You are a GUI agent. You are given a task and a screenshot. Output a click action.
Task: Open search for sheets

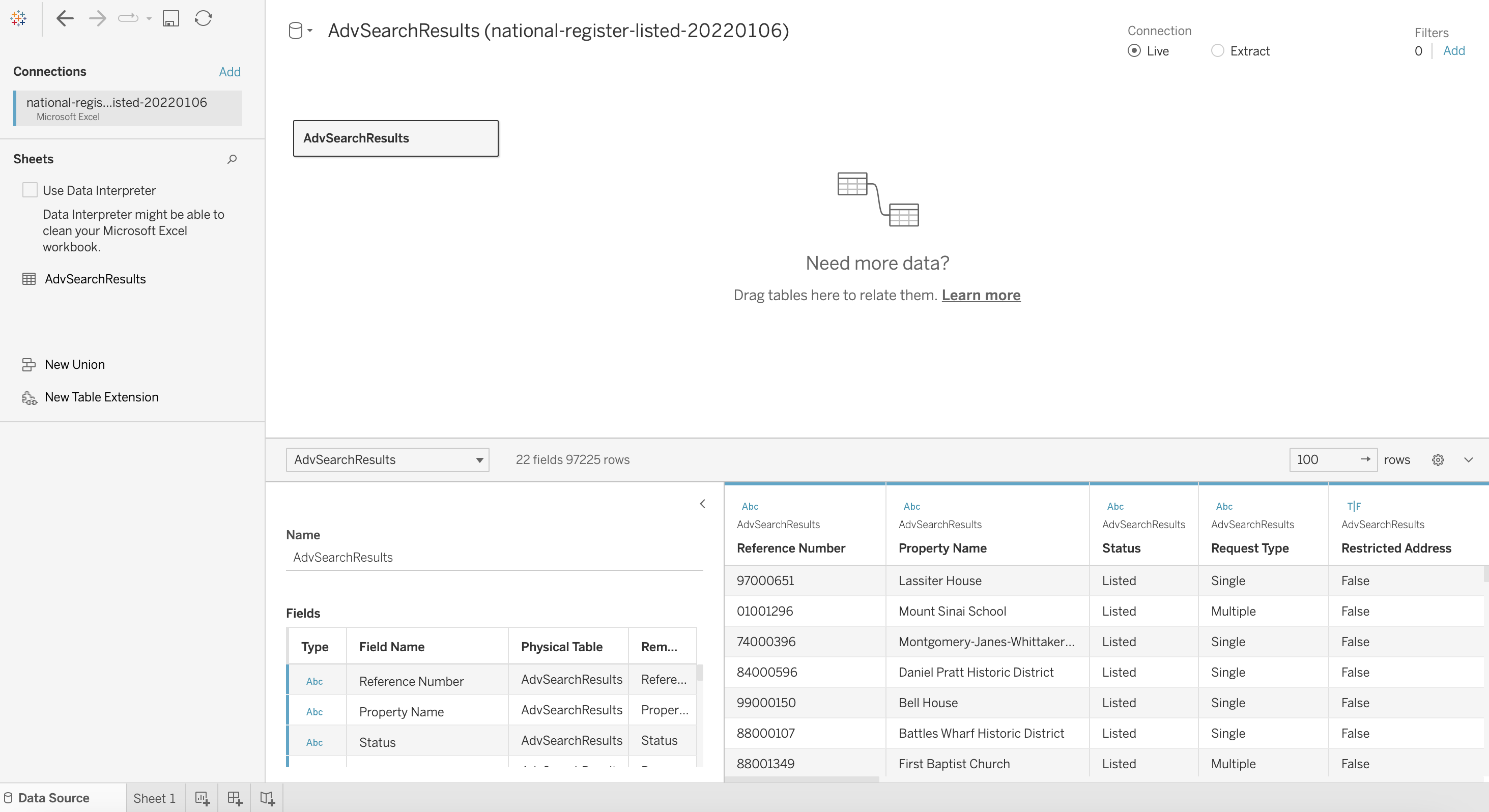pos(232,159)
